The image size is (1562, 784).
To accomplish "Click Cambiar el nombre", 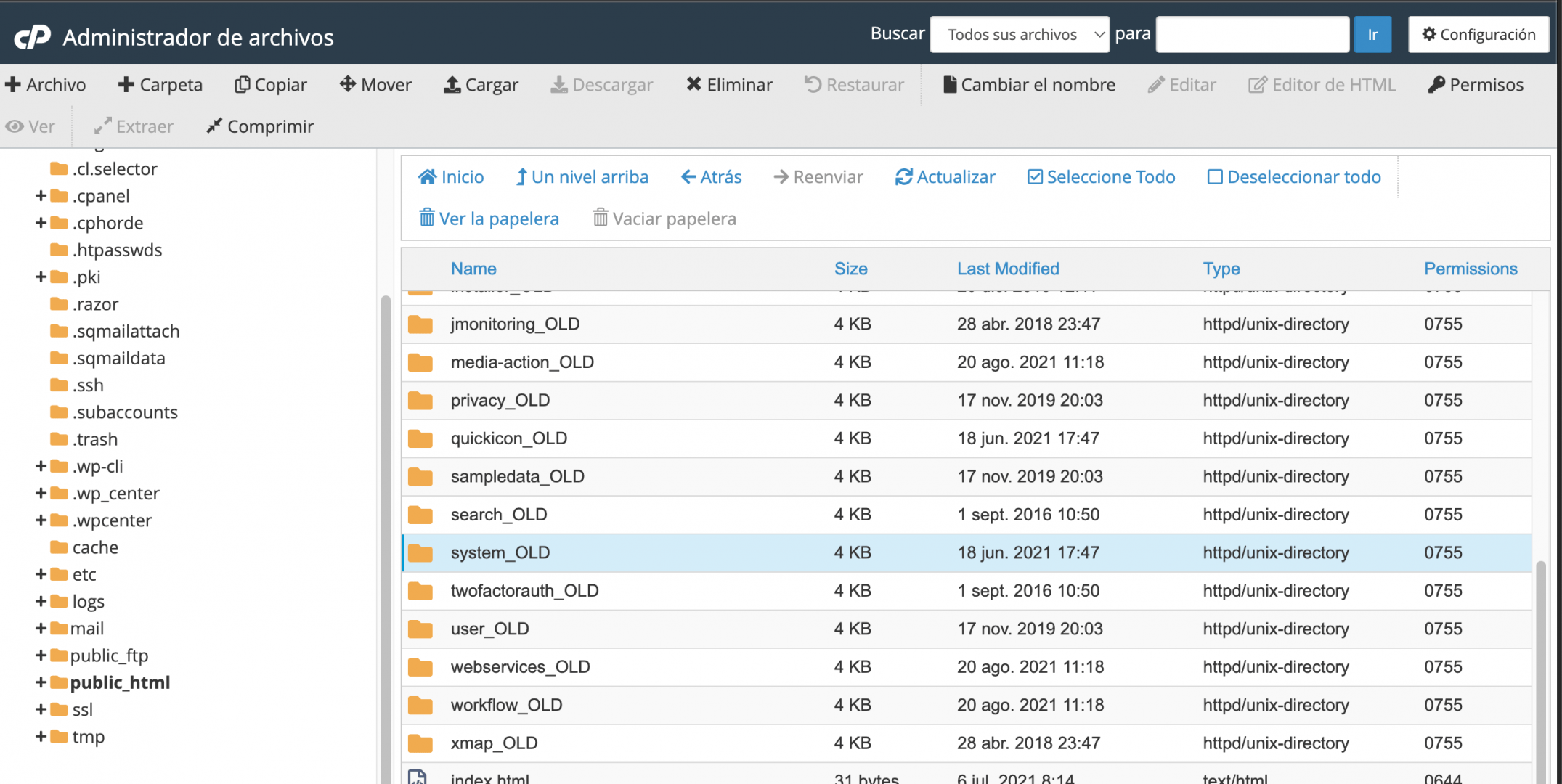I will point(1029,85).
